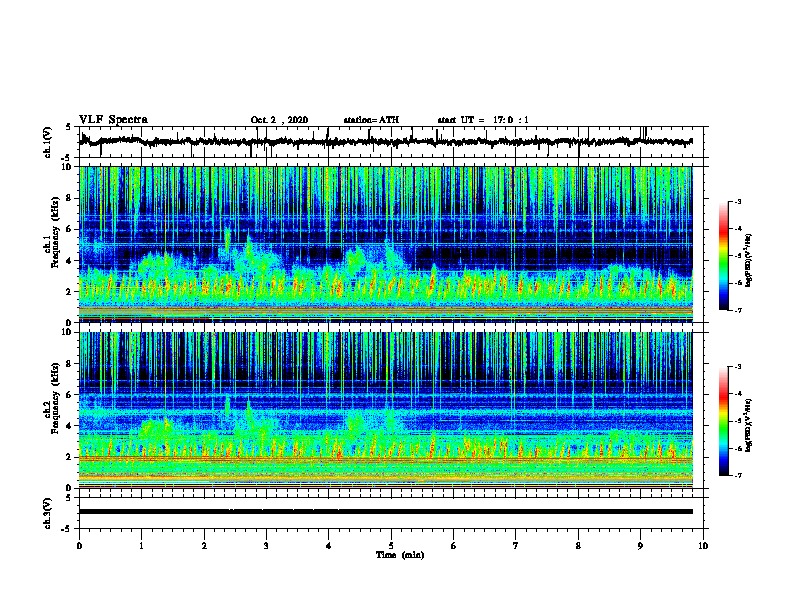
Task: Click the 'station=ATH' label
Action: (x=371, y=120)
